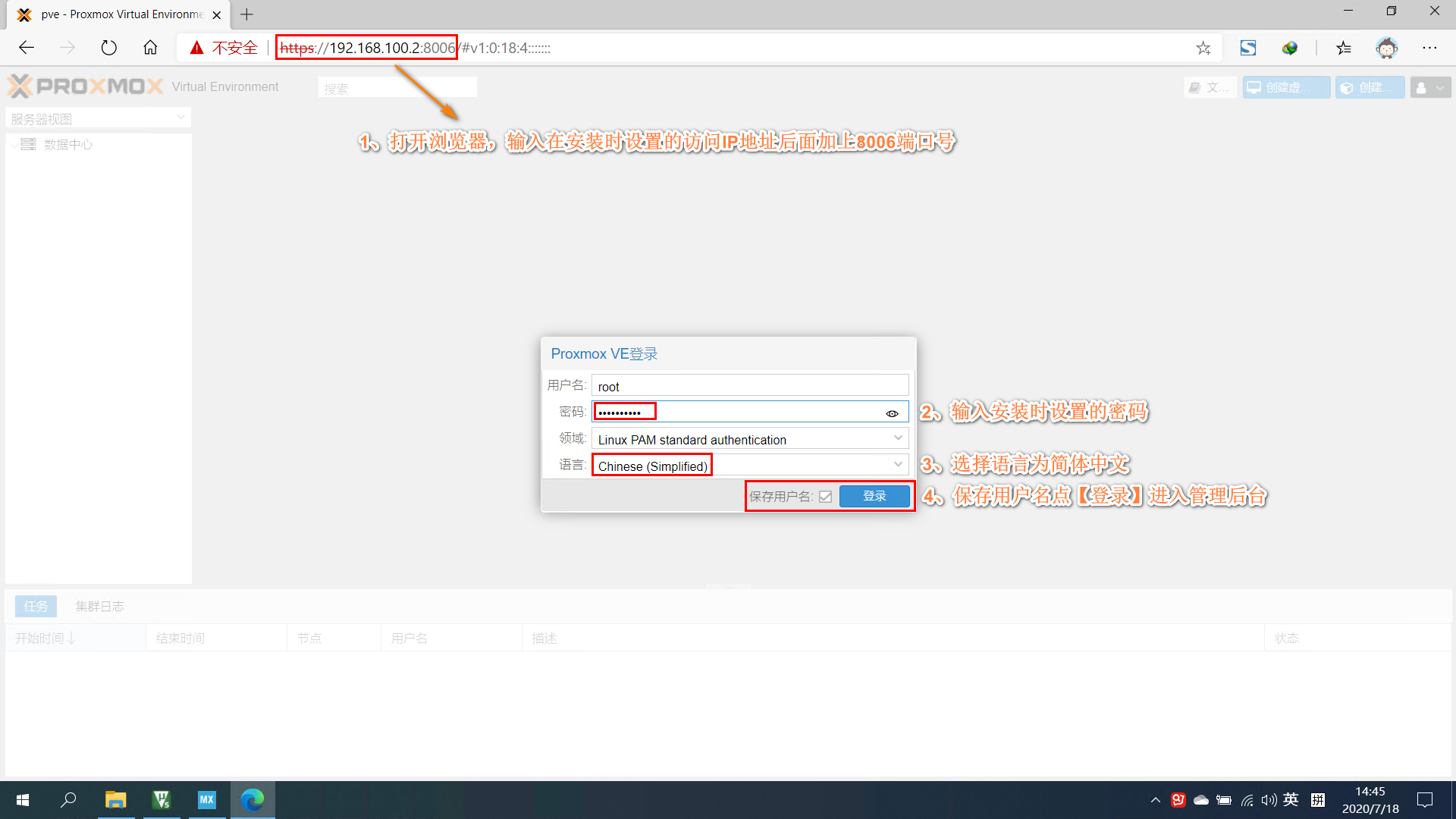Click the username field containing root

(750, 386)
